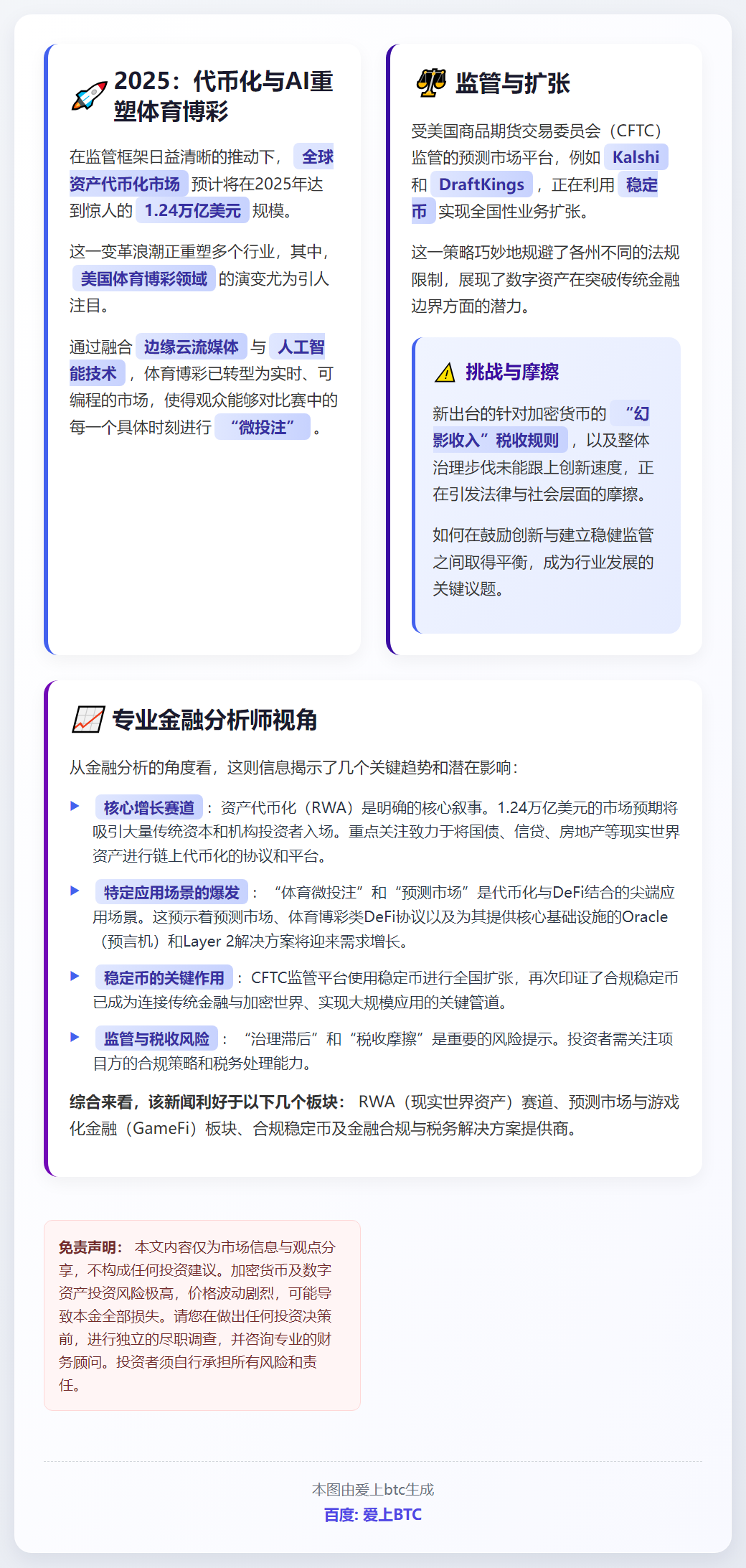Select the highlighted 1.24万亿美元 text
Screen dimensions: 746x1568
[193, 211]
